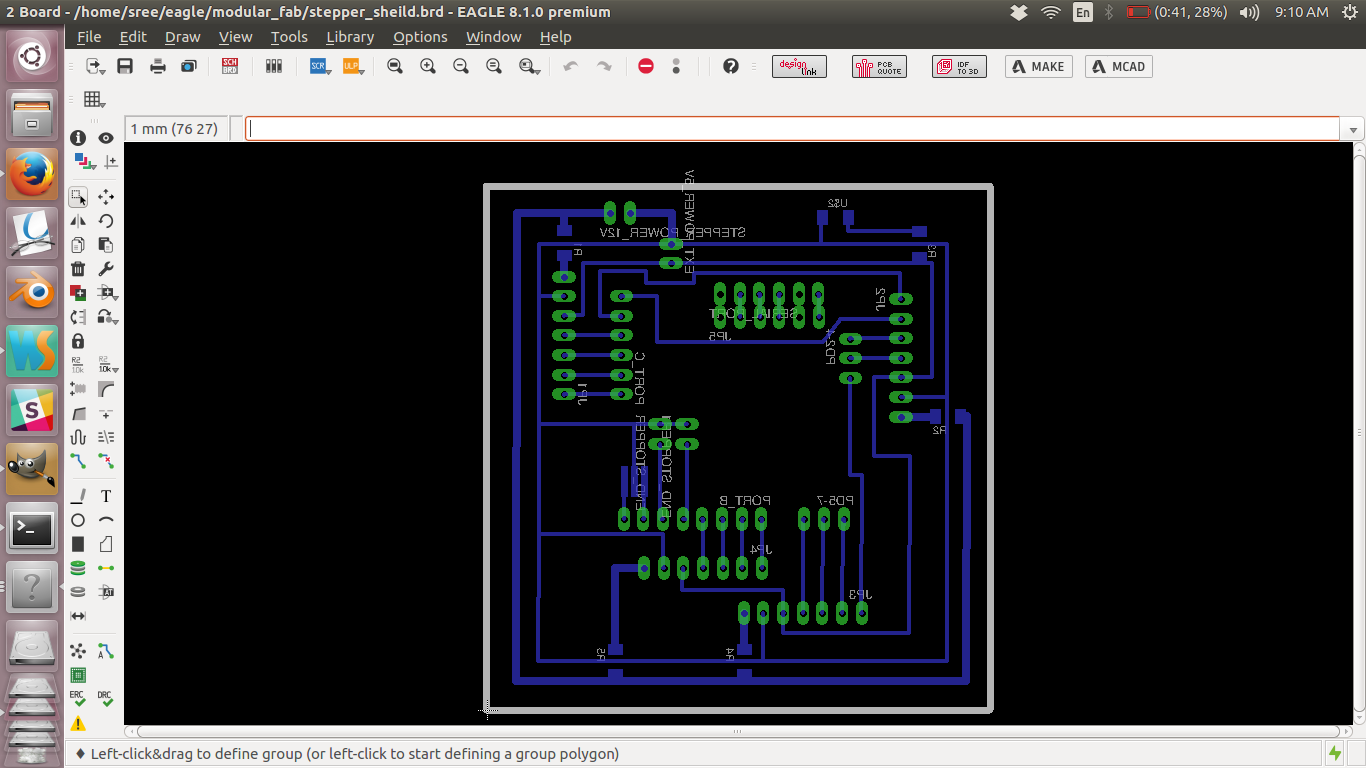Run the Autorouter tool
1366x768 pixels.
point(106,651)
